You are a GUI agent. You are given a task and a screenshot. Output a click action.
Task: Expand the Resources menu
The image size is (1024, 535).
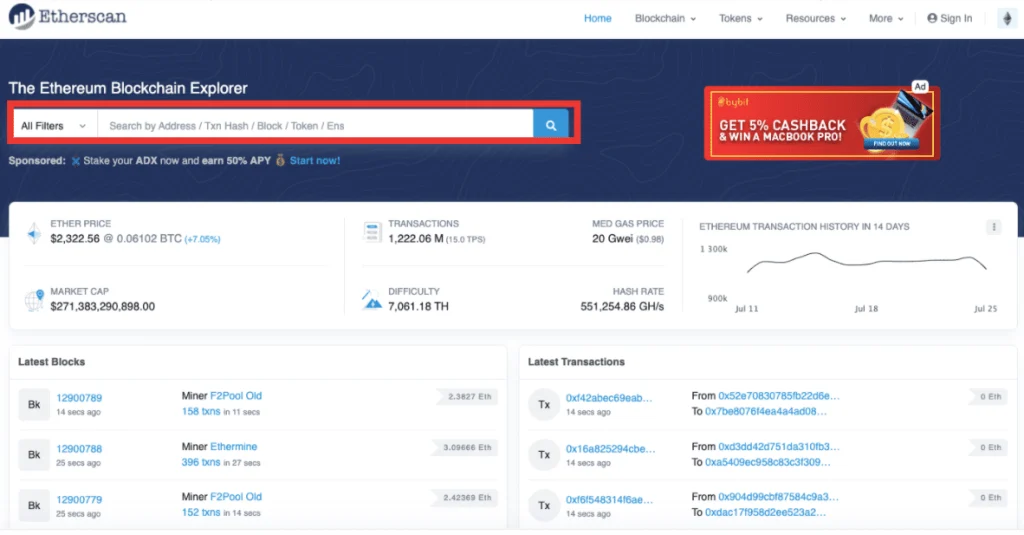tap(816, 18)
